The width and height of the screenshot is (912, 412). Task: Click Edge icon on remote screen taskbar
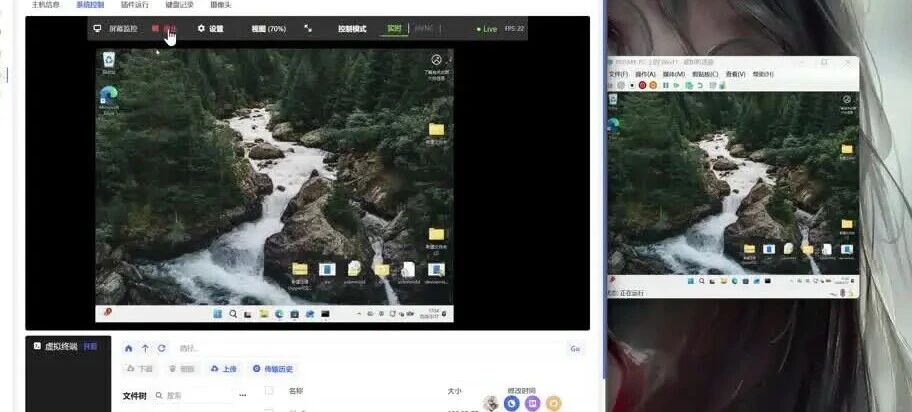tap(279, 314)
